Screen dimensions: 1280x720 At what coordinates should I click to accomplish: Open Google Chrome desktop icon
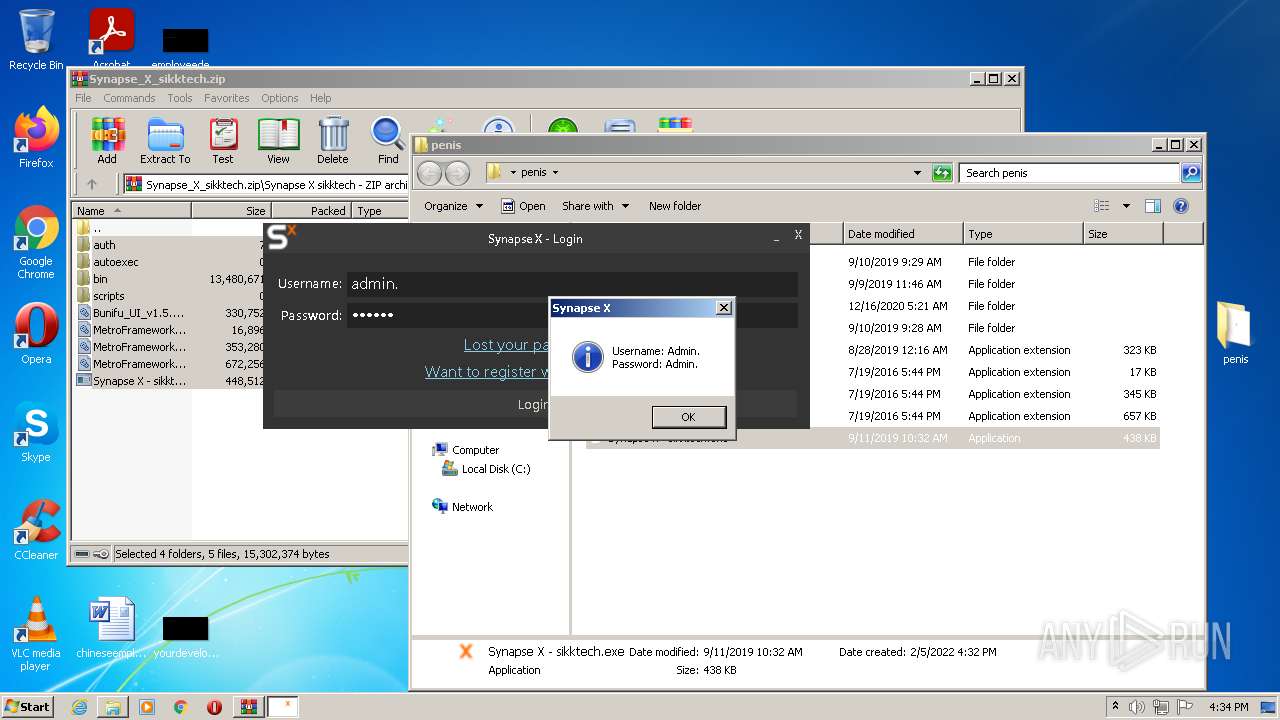tap(36, 242)
